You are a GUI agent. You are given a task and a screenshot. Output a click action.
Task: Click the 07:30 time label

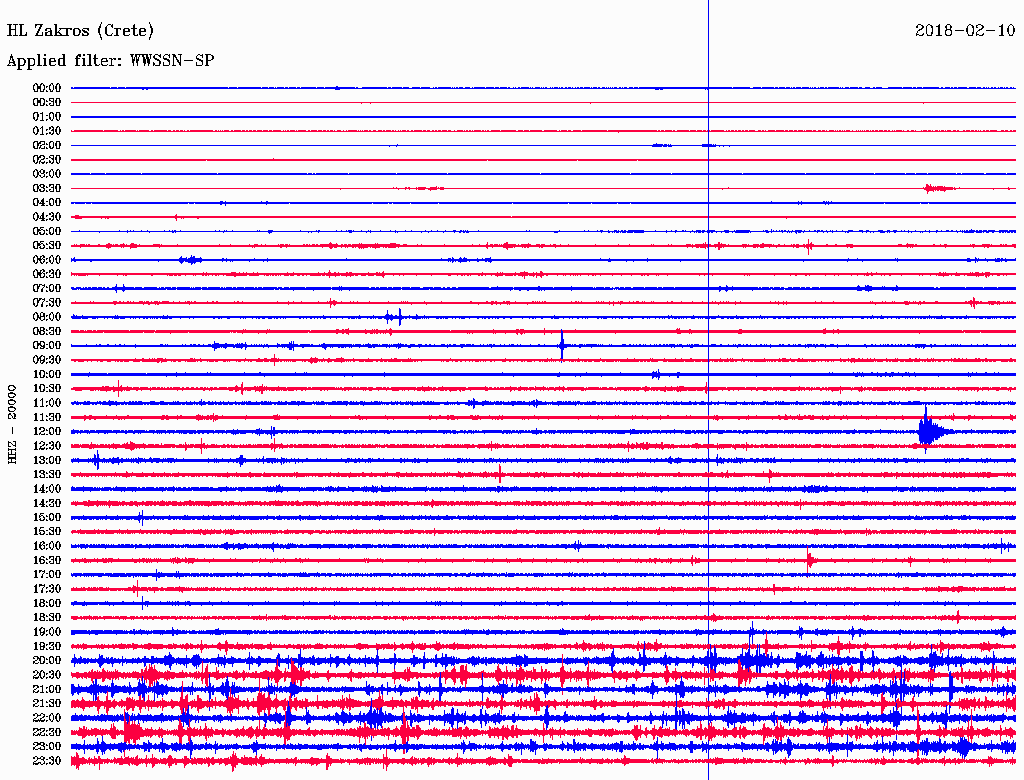coord(47,302)
